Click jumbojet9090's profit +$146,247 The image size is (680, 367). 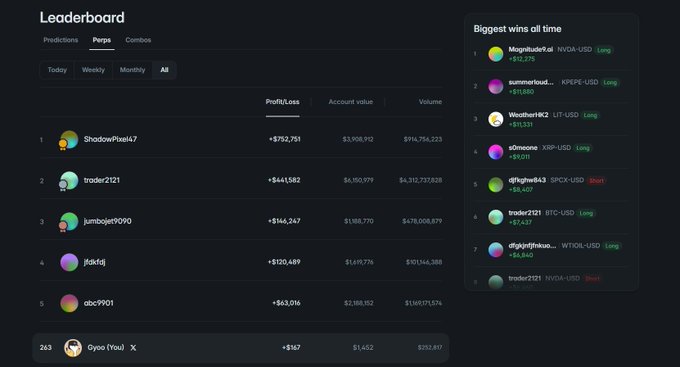coord(284,221)
